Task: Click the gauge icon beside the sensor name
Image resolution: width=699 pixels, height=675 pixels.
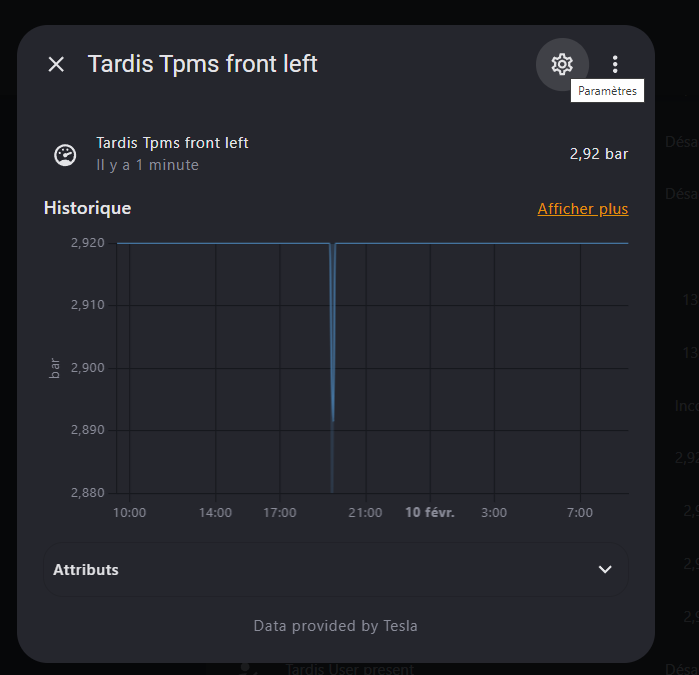Action: coord(65,155)
